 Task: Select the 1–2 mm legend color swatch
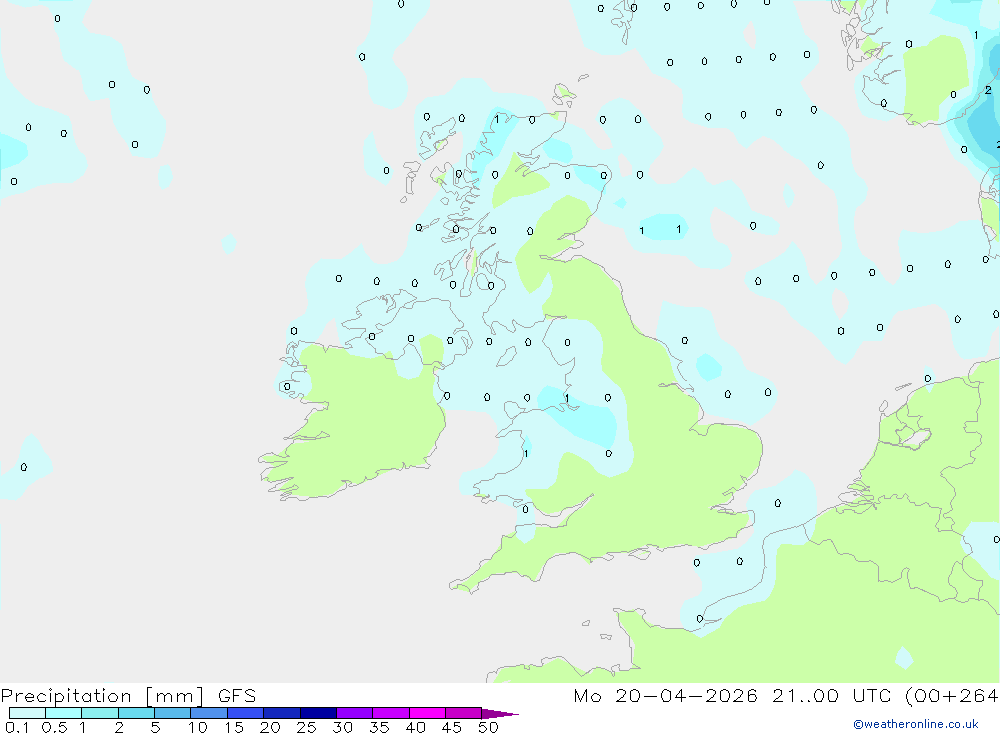pyautogui.click(x=100, y=713)
